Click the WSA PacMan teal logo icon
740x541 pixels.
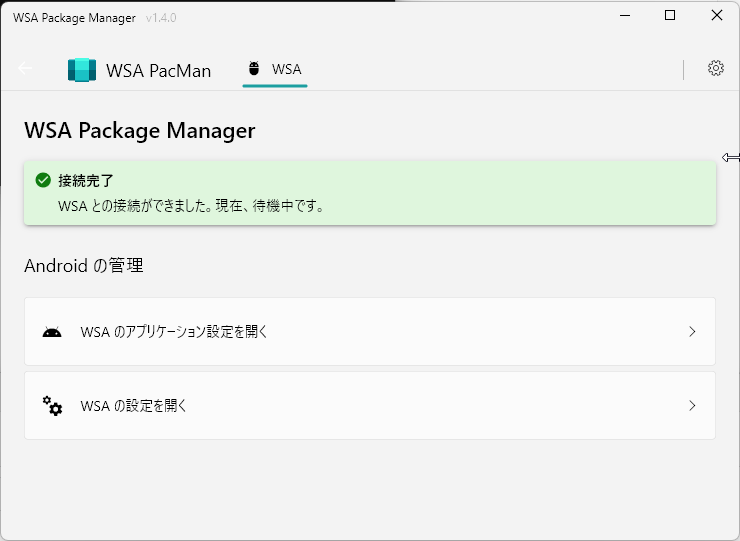click(81, 70)
